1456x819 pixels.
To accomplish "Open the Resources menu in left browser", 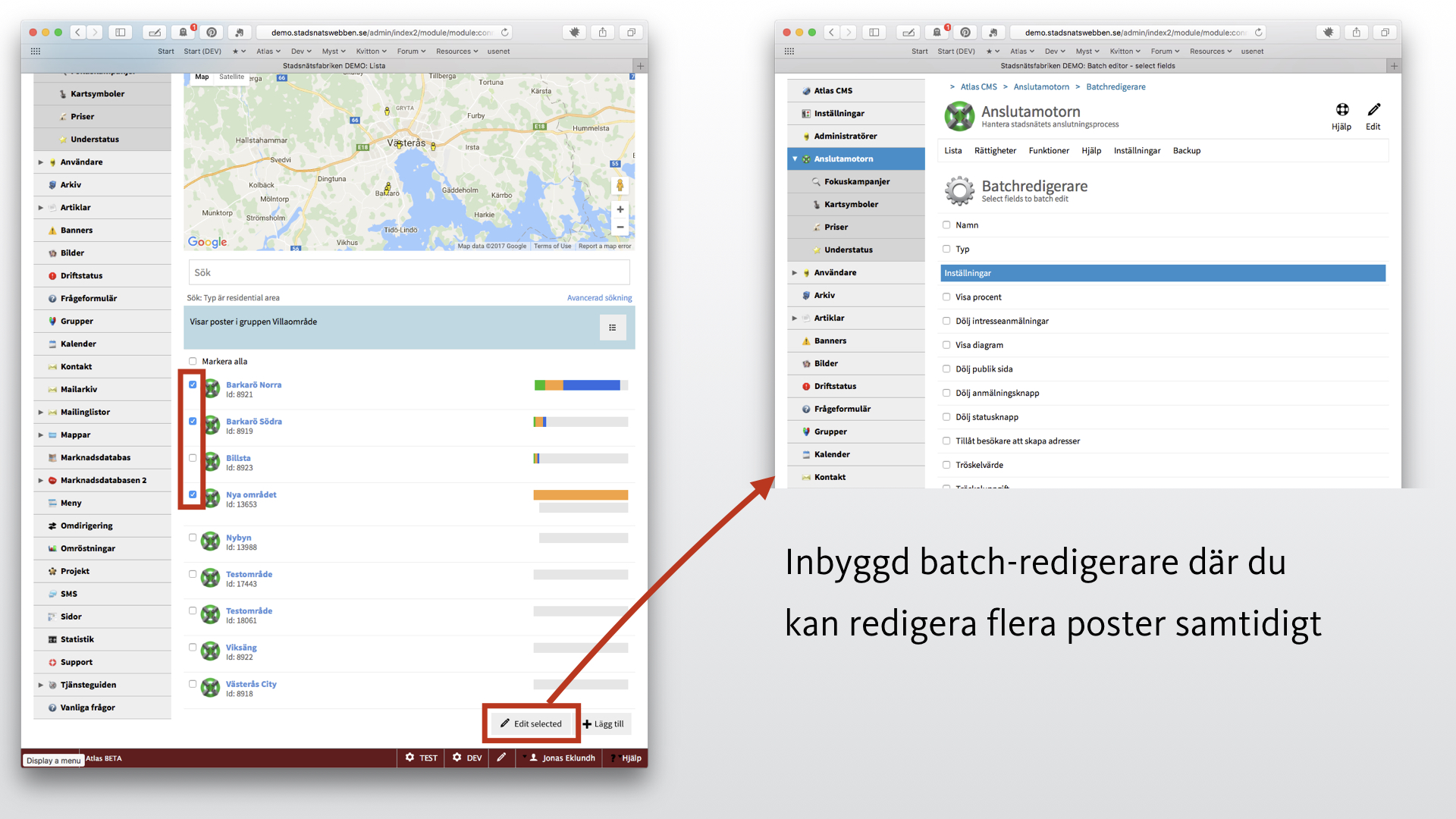I will (456, 52).
